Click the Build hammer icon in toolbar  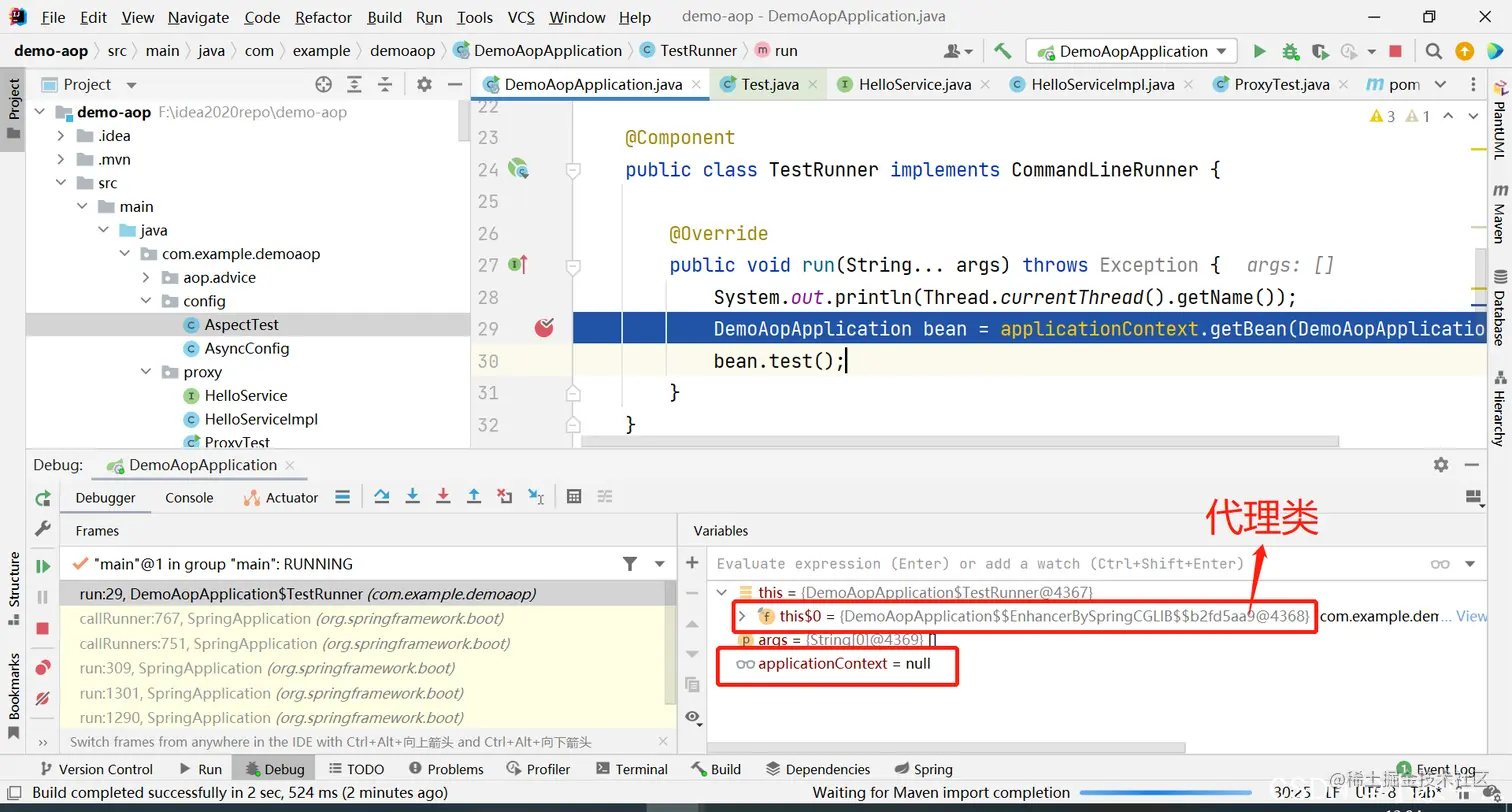click(1002, 51)
